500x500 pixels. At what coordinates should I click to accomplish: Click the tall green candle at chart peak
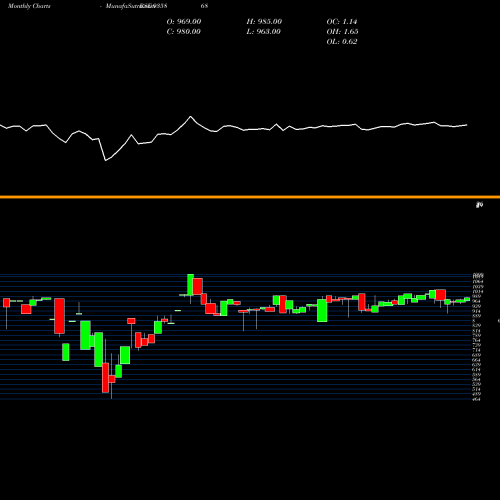coord(190,285)
